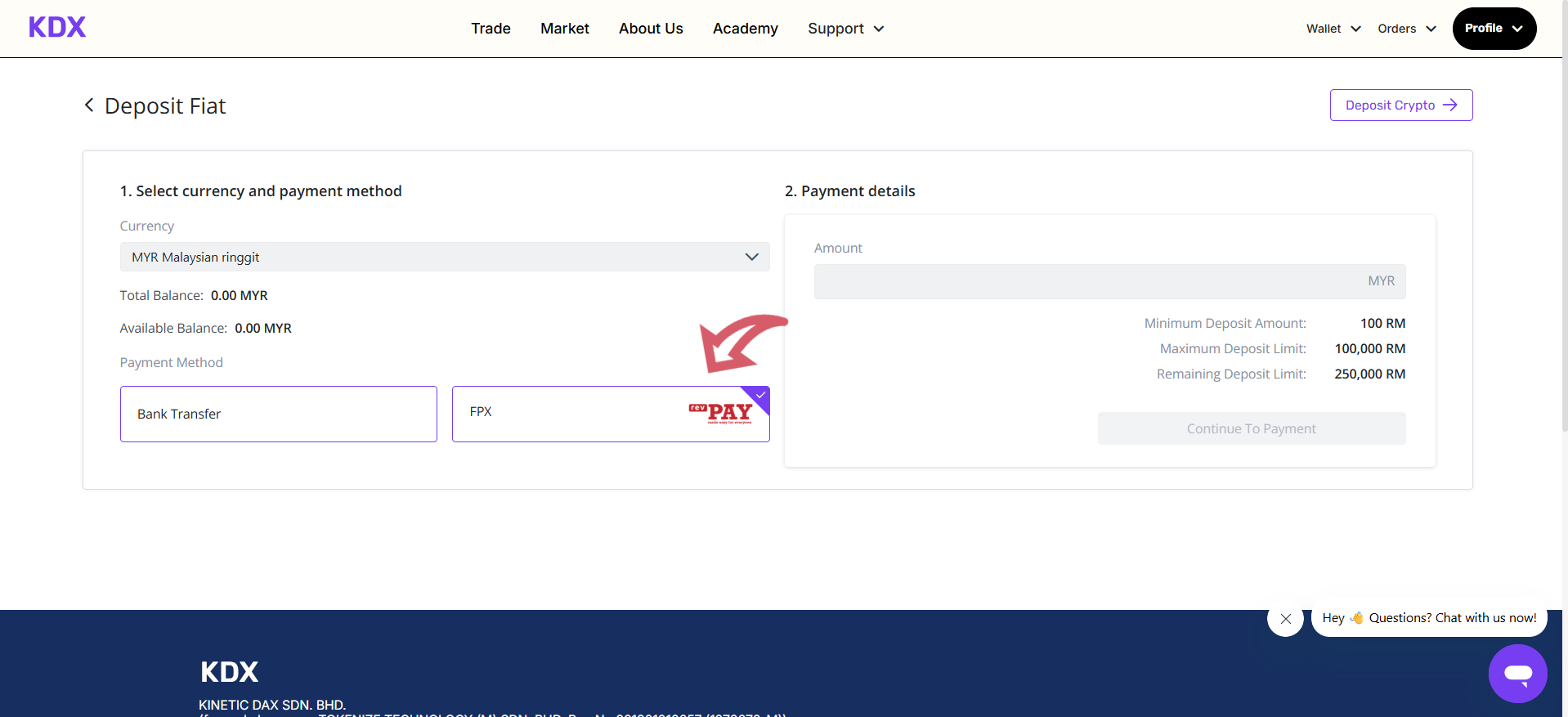The image size is (1568, 717).
Task: Click the KINETIC DAX SDN. BHD. footer text
Action: [x=272, y=705]
